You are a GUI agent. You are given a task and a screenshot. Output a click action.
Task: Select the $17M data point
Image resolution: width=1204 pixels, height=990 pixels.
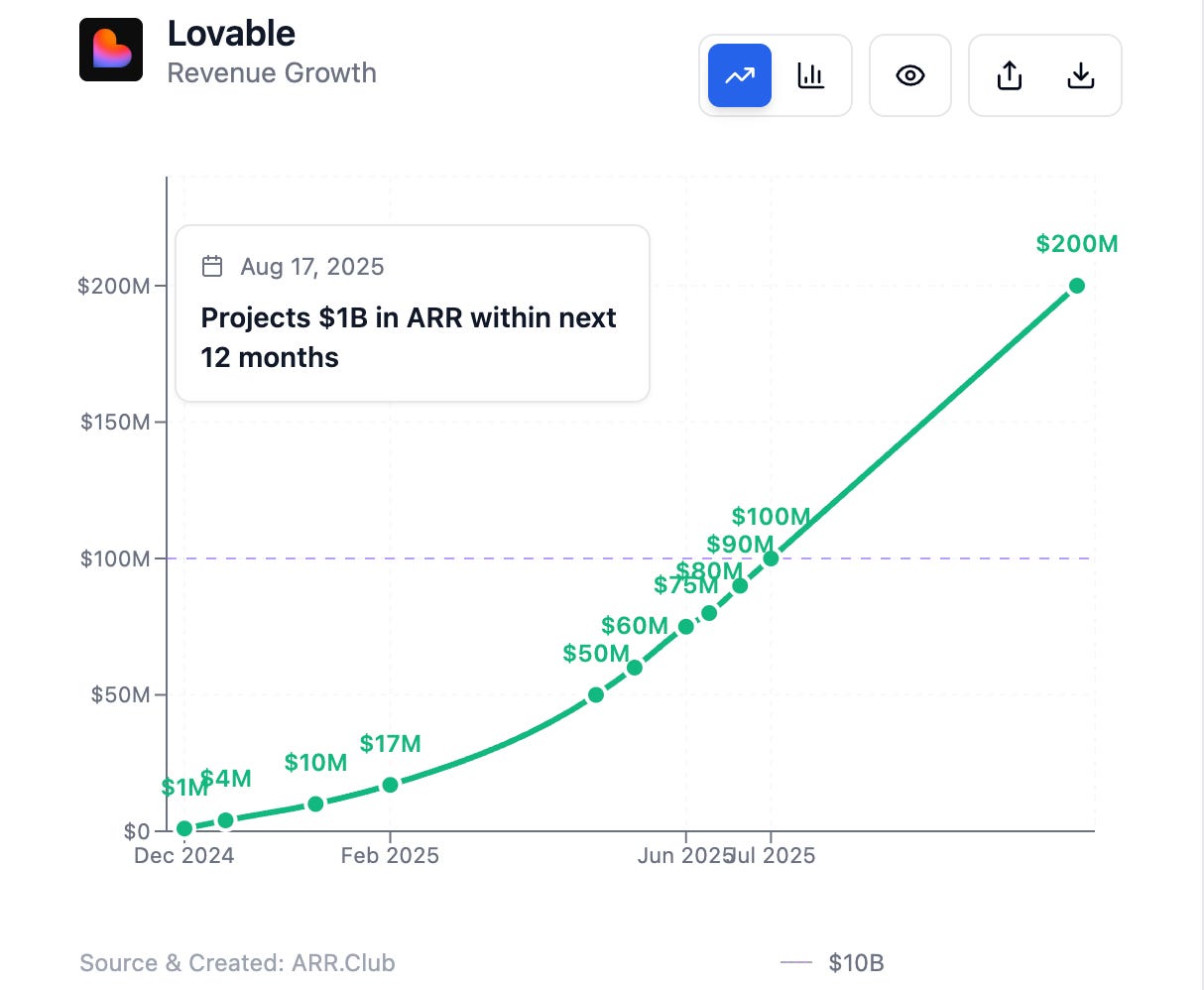coord(390,785)
